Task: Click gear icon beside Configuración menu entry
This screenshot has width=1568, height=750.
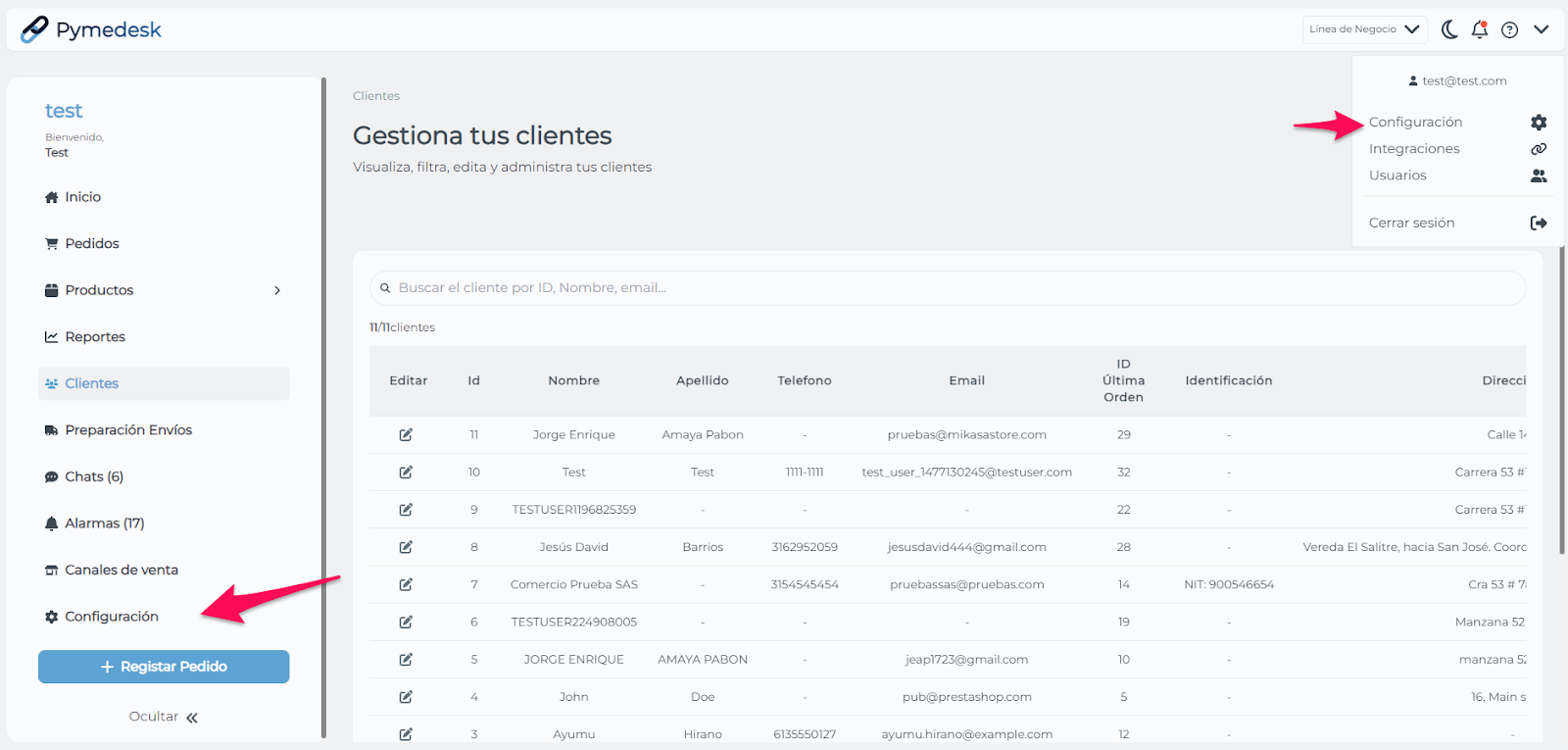Action: 1539,122
